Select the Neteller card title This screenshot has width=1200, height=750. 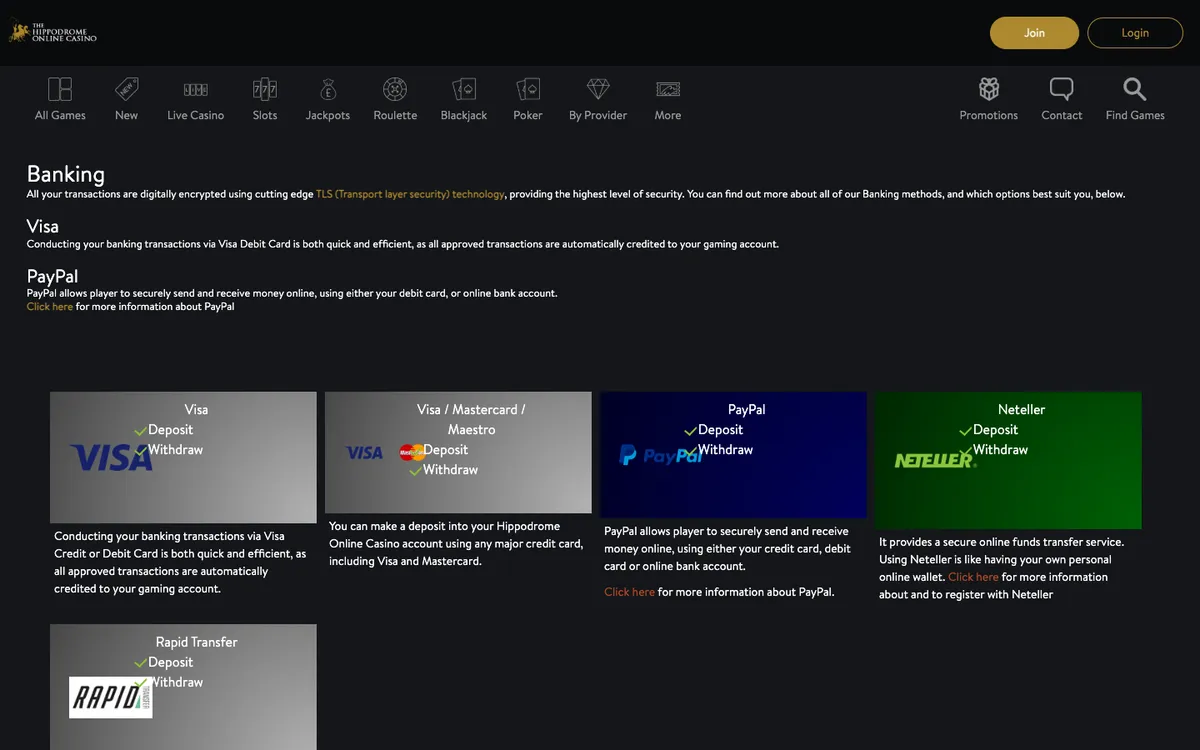pyautogui.click(x=1021, y=410)
